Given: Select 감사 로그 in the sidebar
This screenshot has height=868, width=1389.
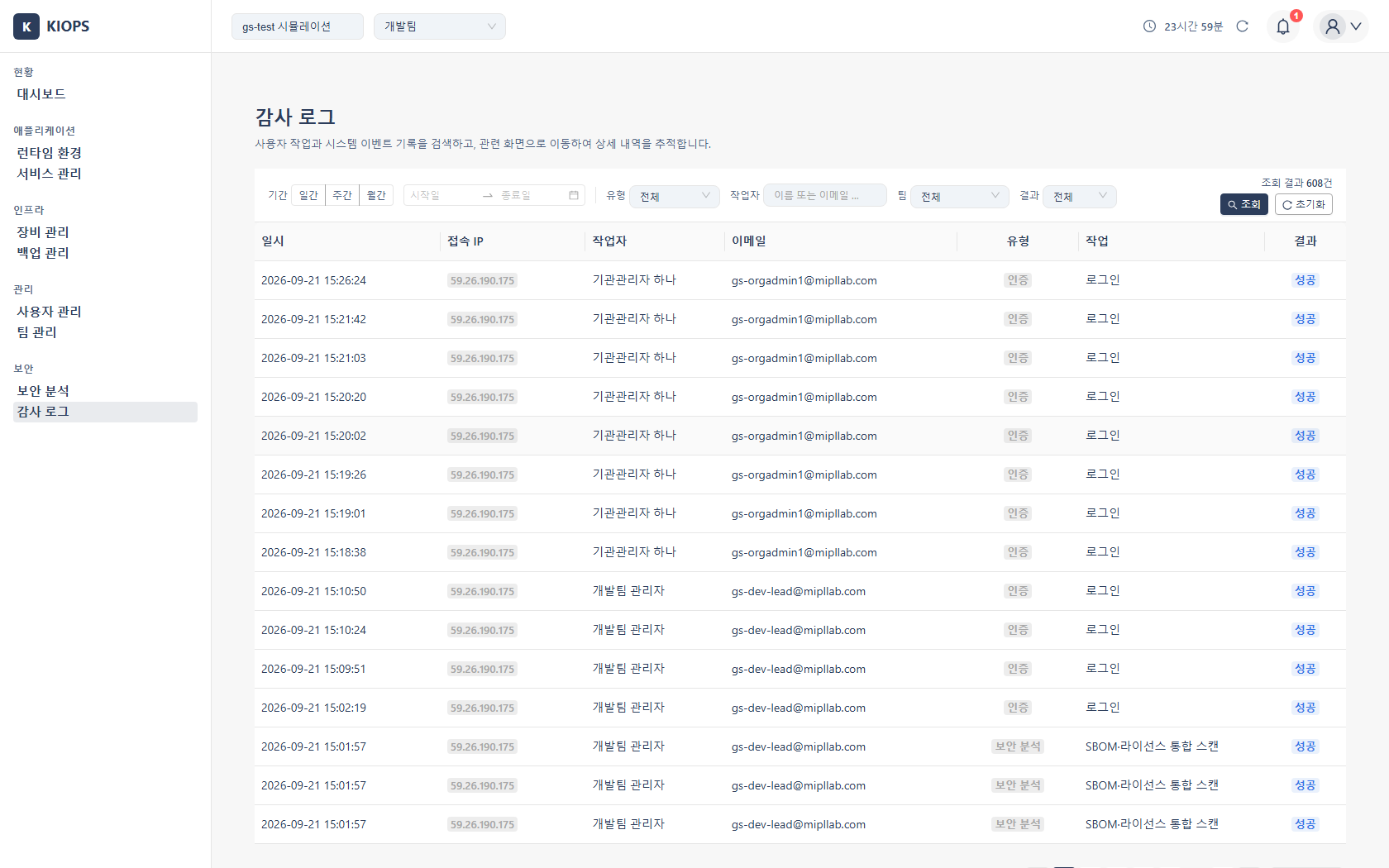Looking at the screenshot, I should [105, 412].
